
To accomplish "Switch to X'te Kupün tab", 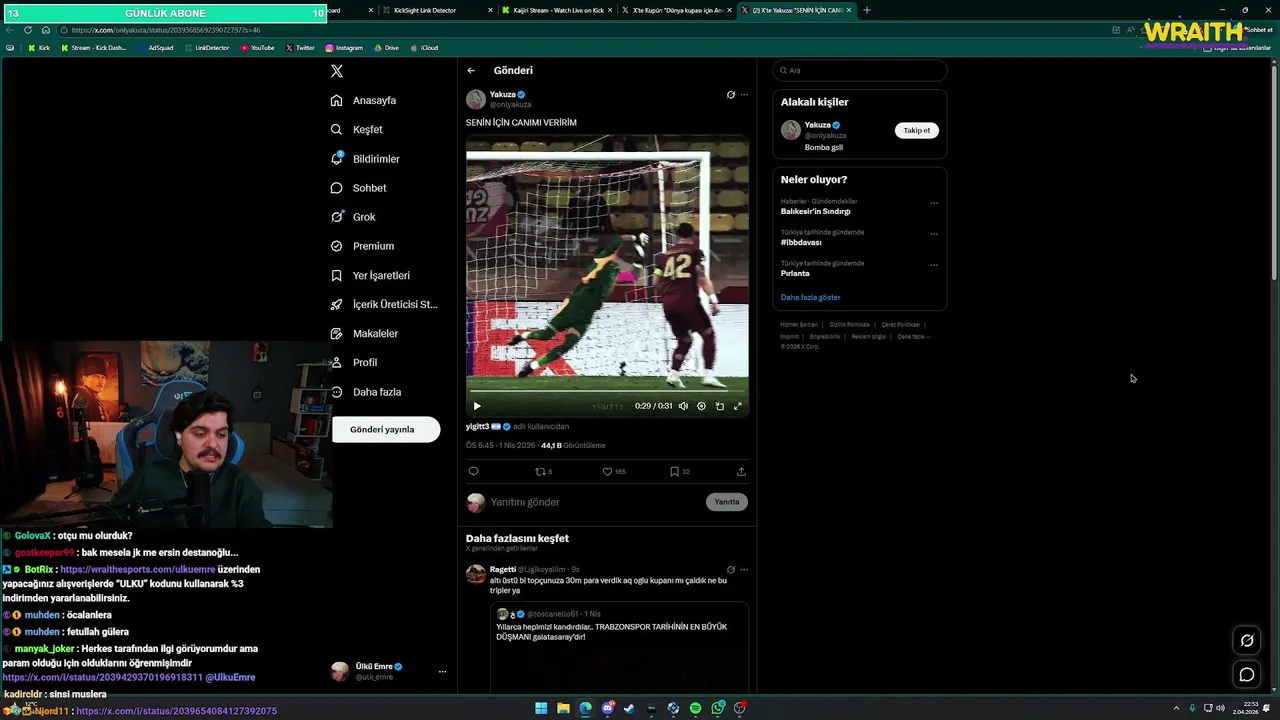I will pos(677,10).
